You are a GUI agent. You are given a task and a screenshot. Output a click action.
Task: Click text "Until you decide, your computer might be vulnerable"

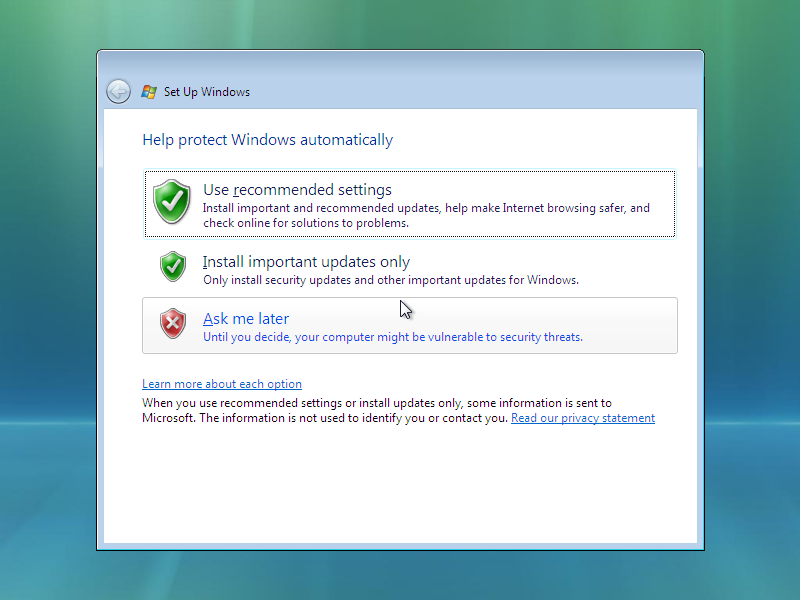[x=343, y=337]
